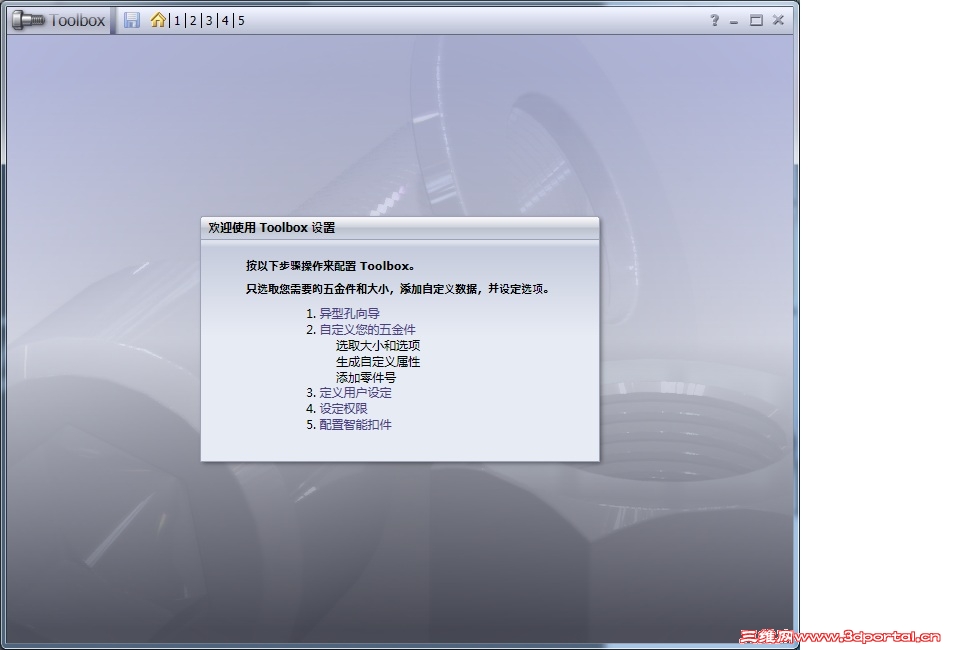Click the 选取大小和选项 text
Viewport: 960px width, 650px height.
click(378, 345)
